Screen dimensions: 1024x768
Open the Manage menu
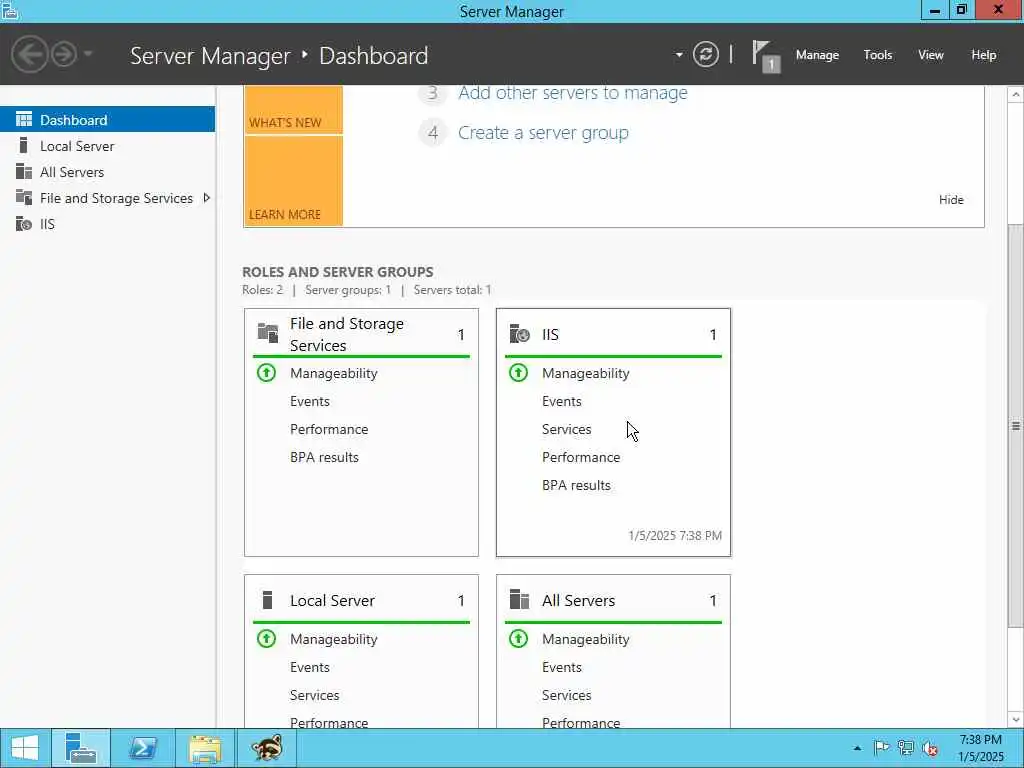pos(817,55)
